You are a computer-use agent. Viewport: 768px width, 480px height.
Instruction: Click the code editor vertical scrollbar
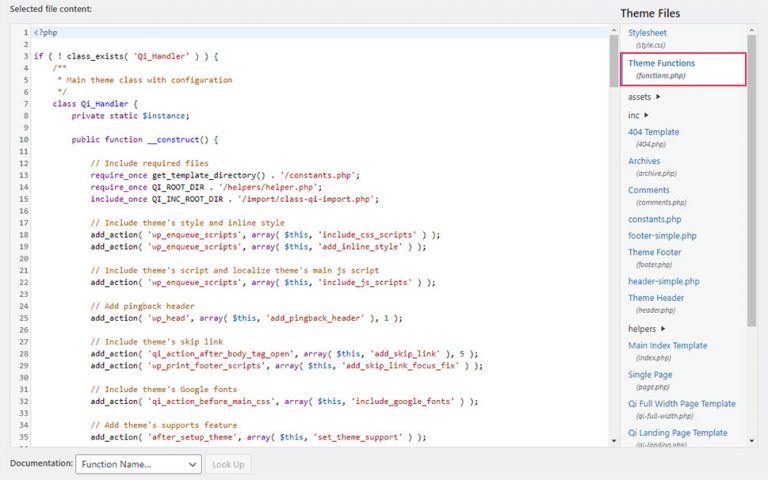pos(615,200)
